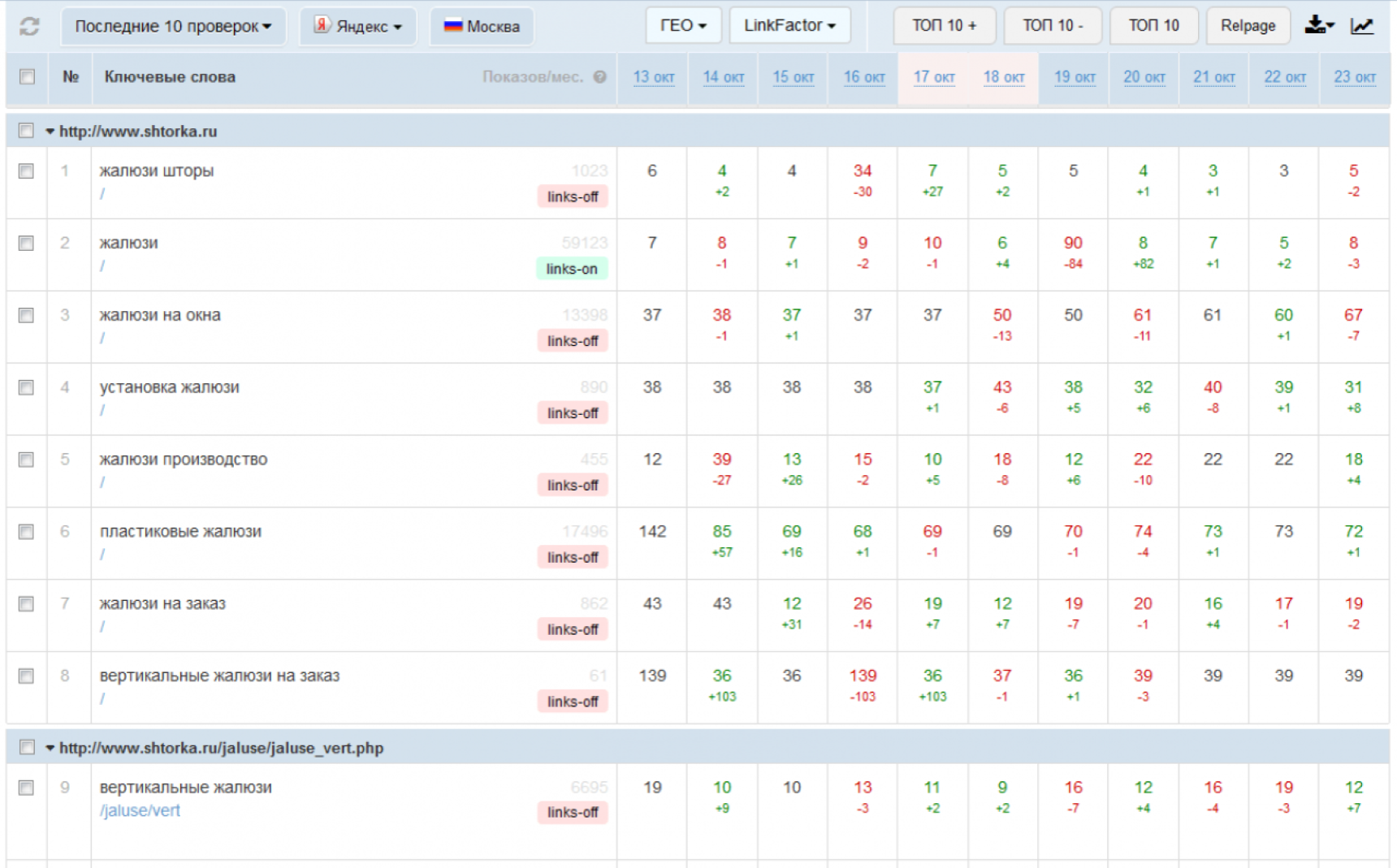Click keyword вертикальные жалюзи на заказ
The height and width of the screenshot is (868, 1397).
pyautogui.click(x=219, y=676)
